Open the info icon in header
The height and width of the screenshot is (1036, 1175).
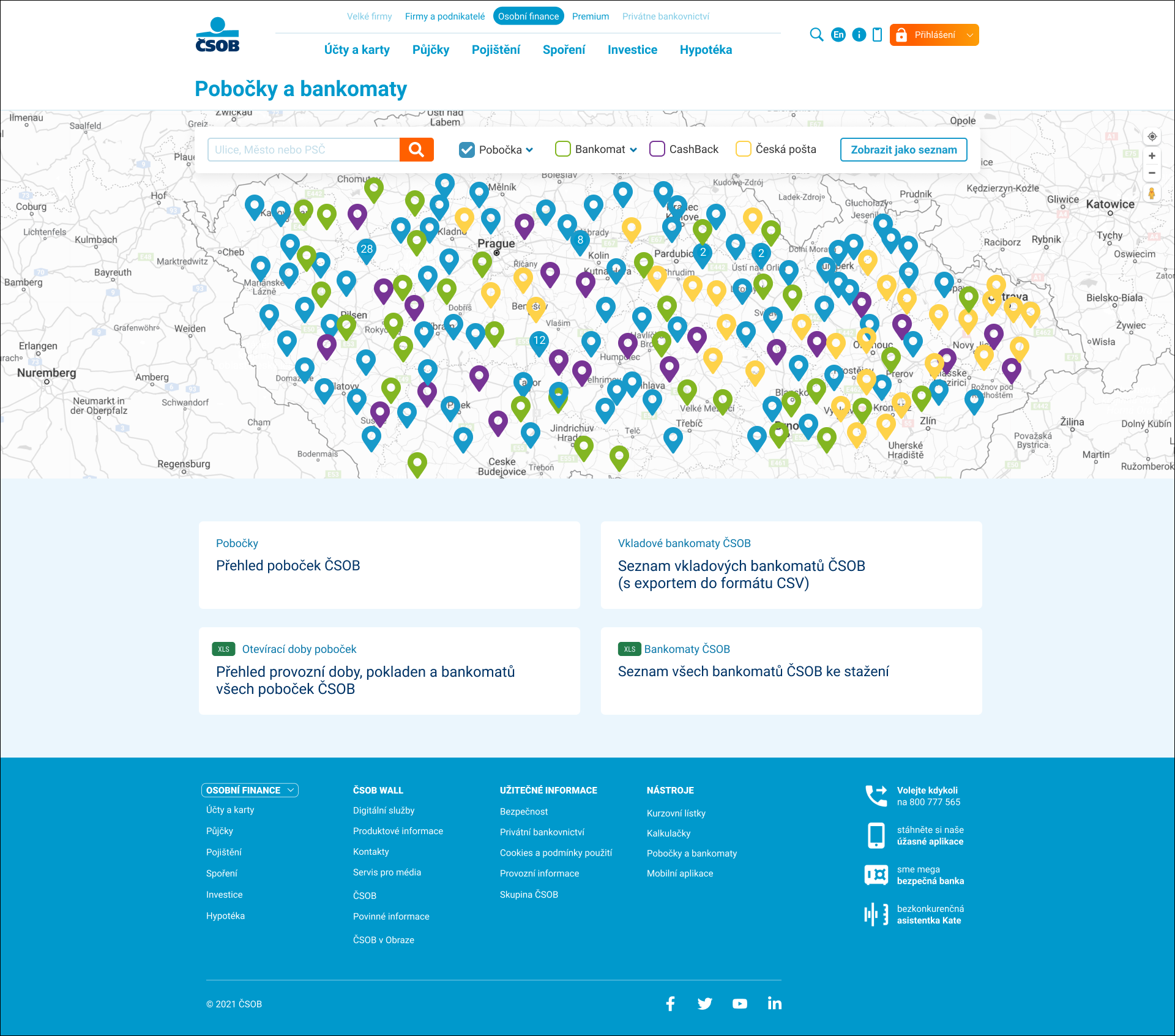click(x=859, y=35)
